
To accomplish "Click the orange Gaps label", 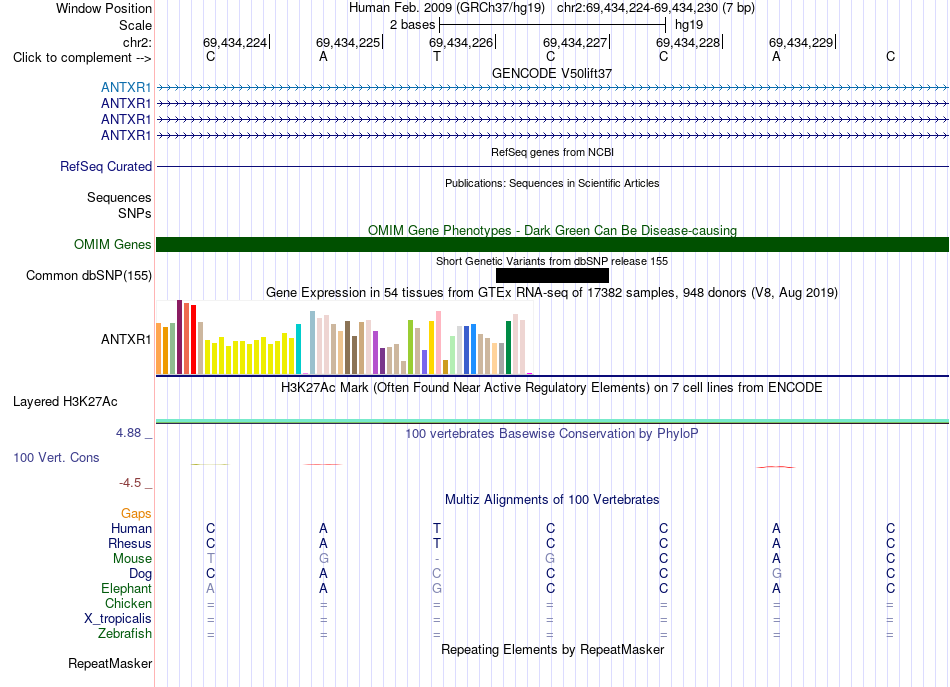I will tap(136, 514).
